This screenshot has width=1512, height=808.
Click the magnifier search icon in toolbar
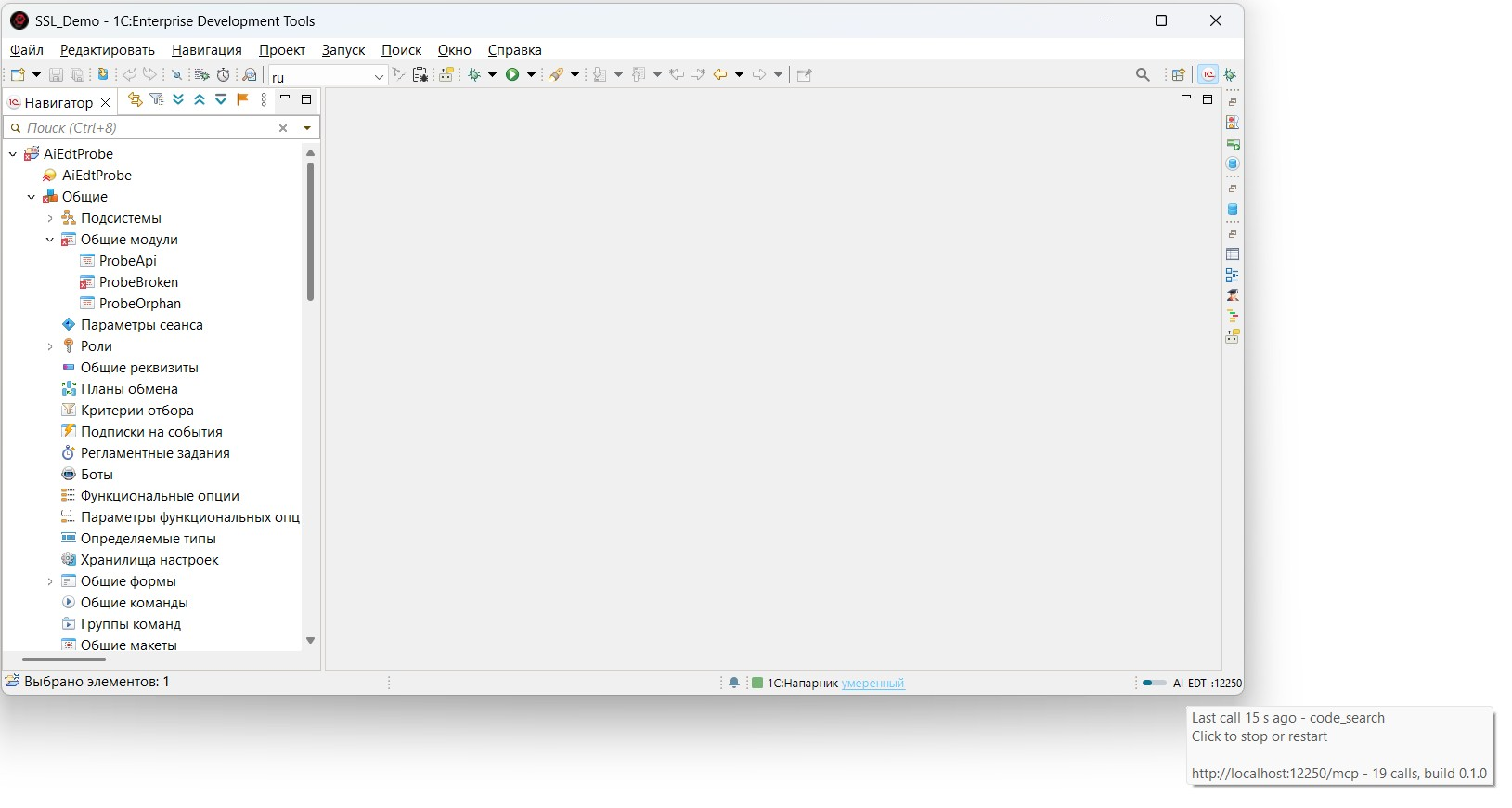[1143, 75]
